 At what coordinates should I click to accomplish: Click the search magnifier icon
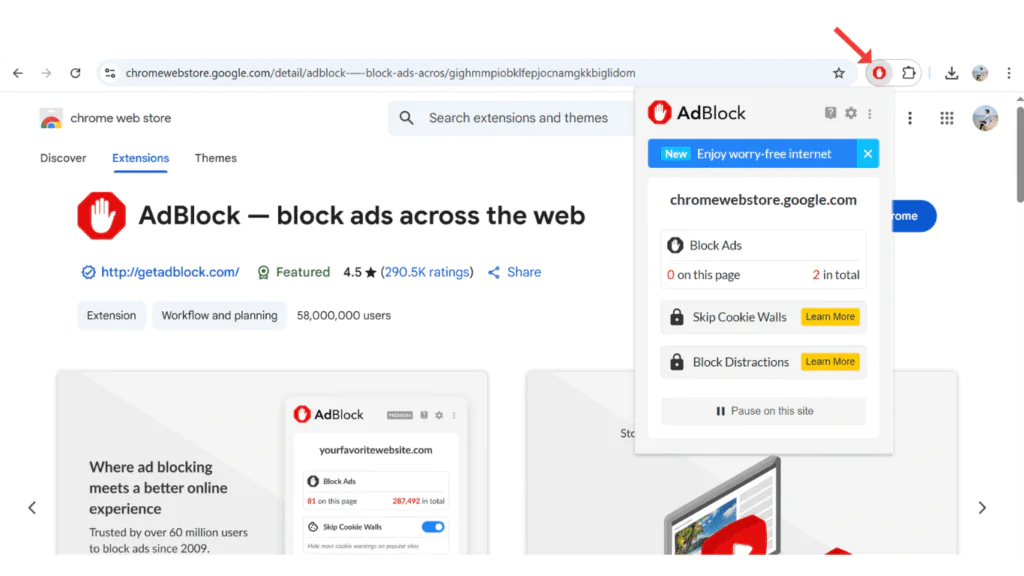pos(406,118)
